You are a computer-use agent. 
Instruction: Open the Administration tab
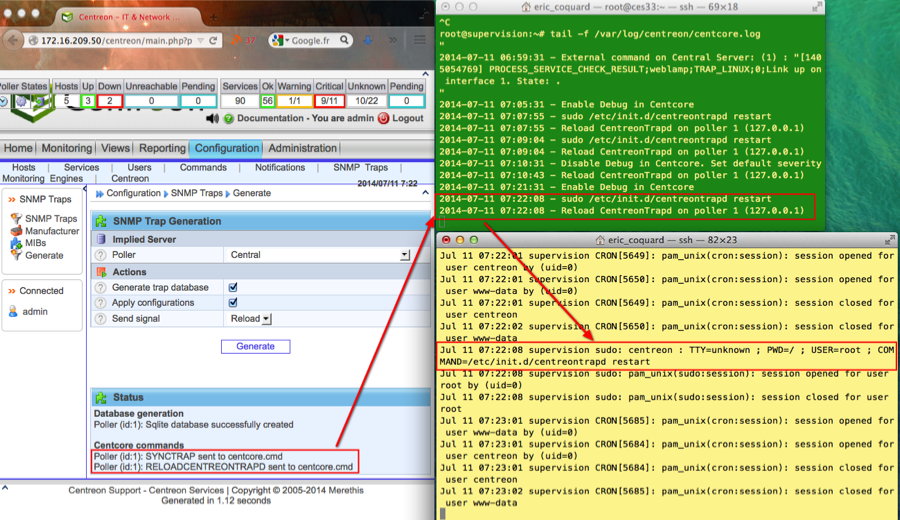pos(302,148)
